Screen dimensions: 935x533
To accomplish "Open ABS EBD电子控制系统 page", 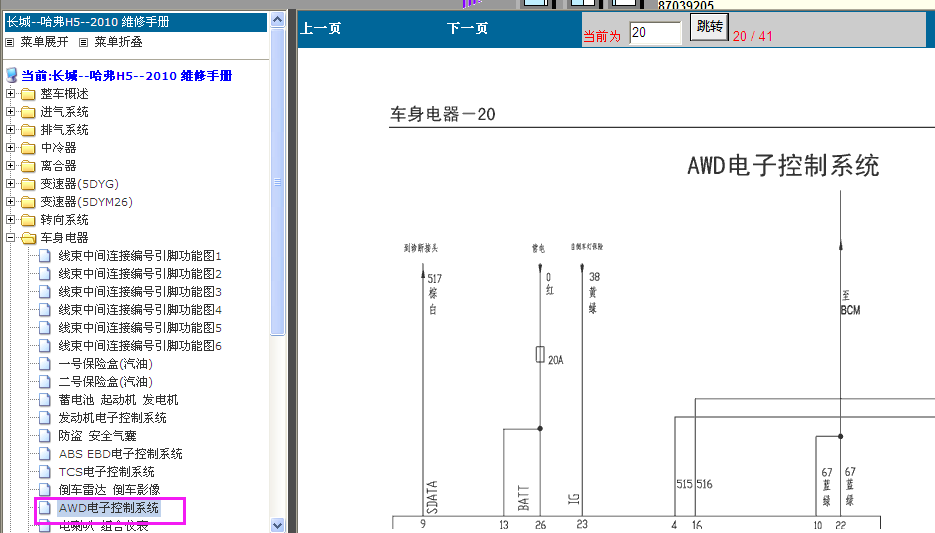I will (x=120, y=454).
